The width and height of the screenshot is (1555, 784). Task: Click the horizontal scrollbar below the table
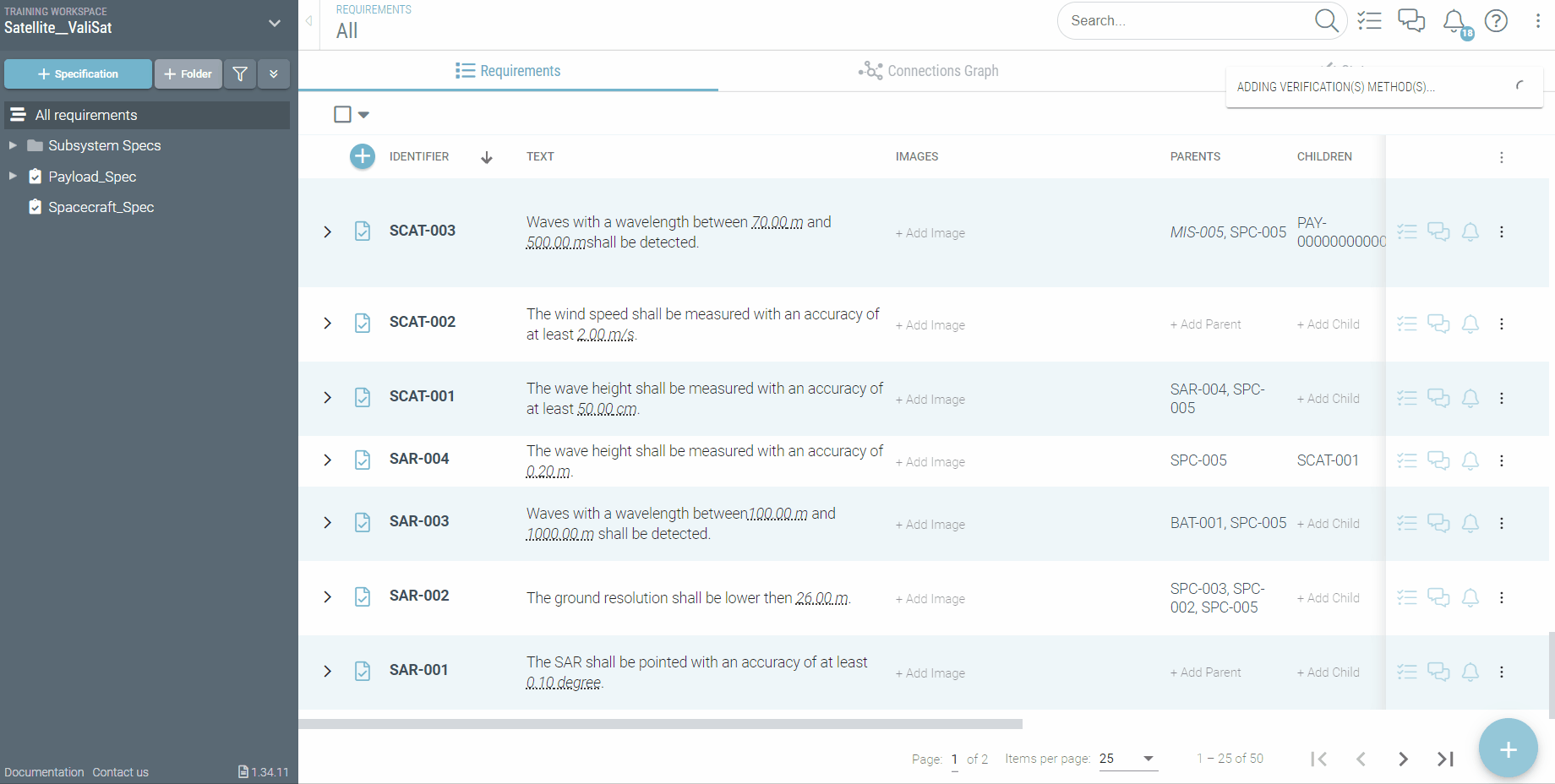tap(660, 724)
